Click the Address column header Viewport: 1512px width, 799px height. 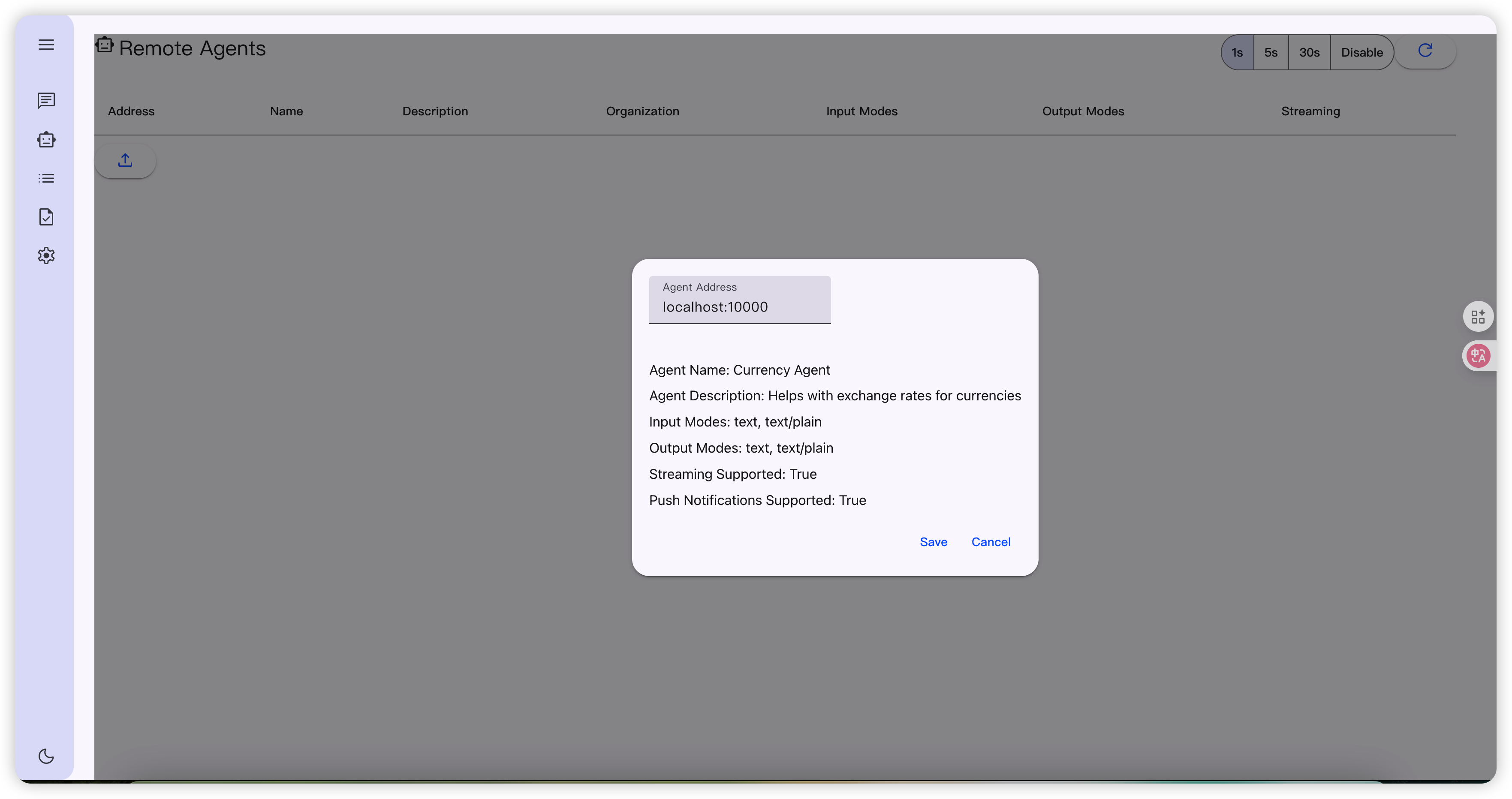(131, 111)
